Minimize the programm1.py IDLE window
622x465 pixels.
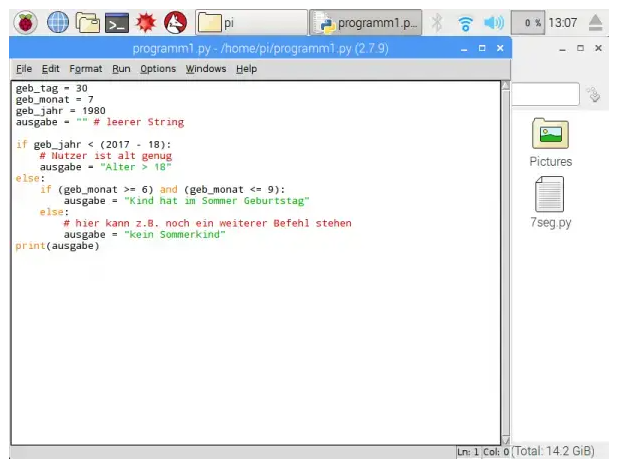pyautogui.click(x=464, y=49)
